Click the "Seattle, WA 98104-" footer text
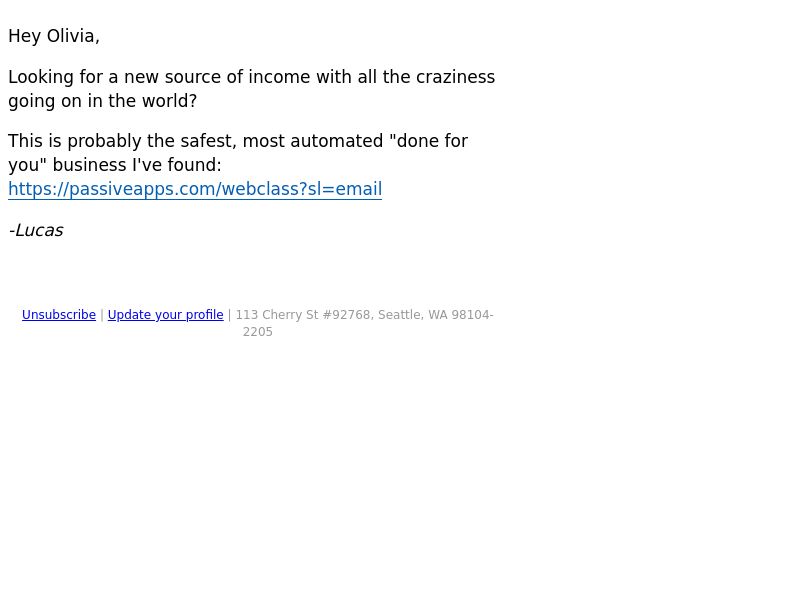800x600 pixels. tap(436, 315)
